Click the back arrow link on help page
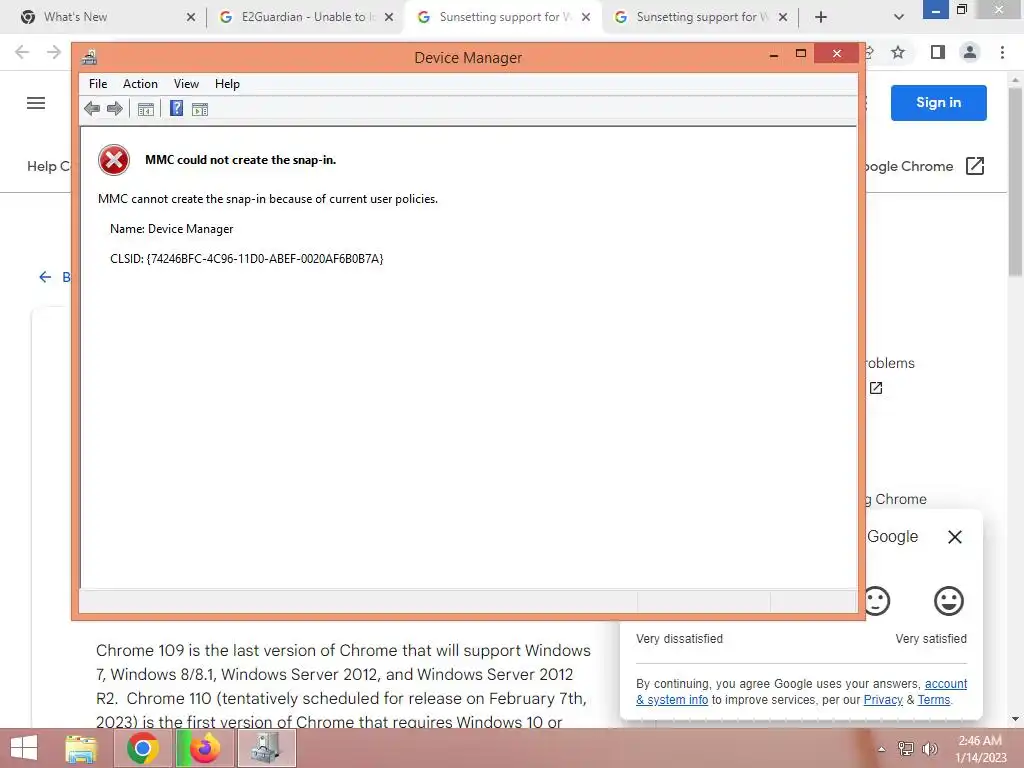1024x768 pixels. pos(45,277)
